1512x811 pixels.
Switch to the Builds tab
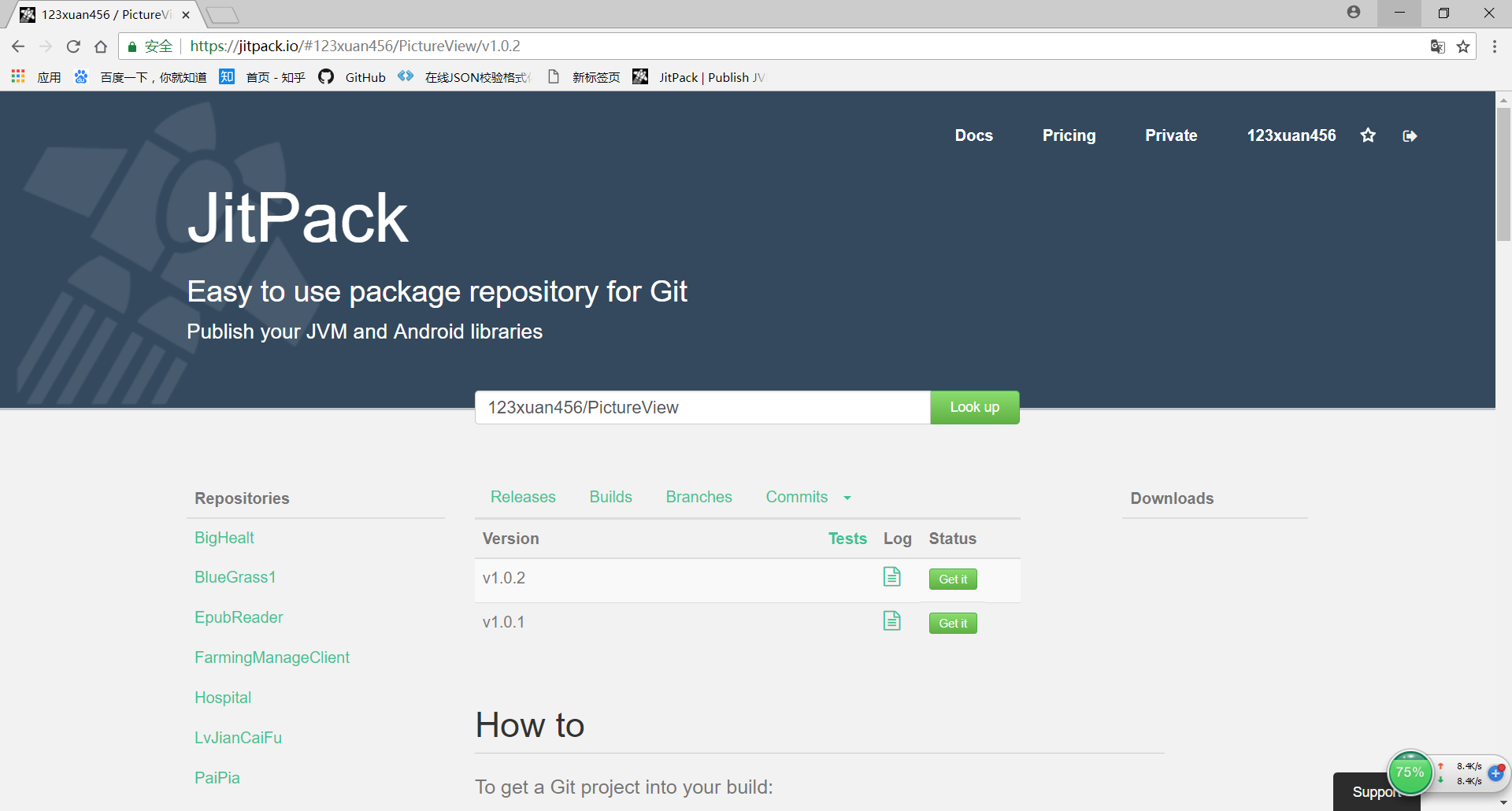[x=611, y=497]
